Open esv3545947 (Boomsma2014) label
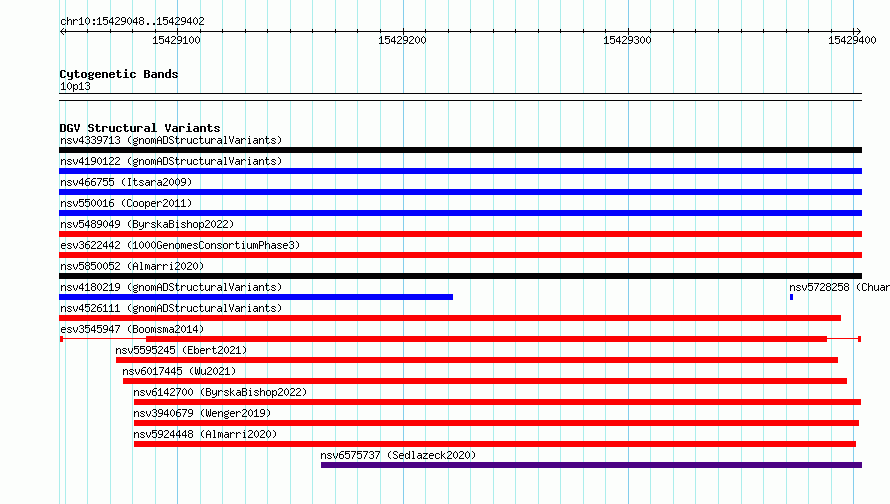The width and height of the screenshot is (890, 504). point(132,329)
